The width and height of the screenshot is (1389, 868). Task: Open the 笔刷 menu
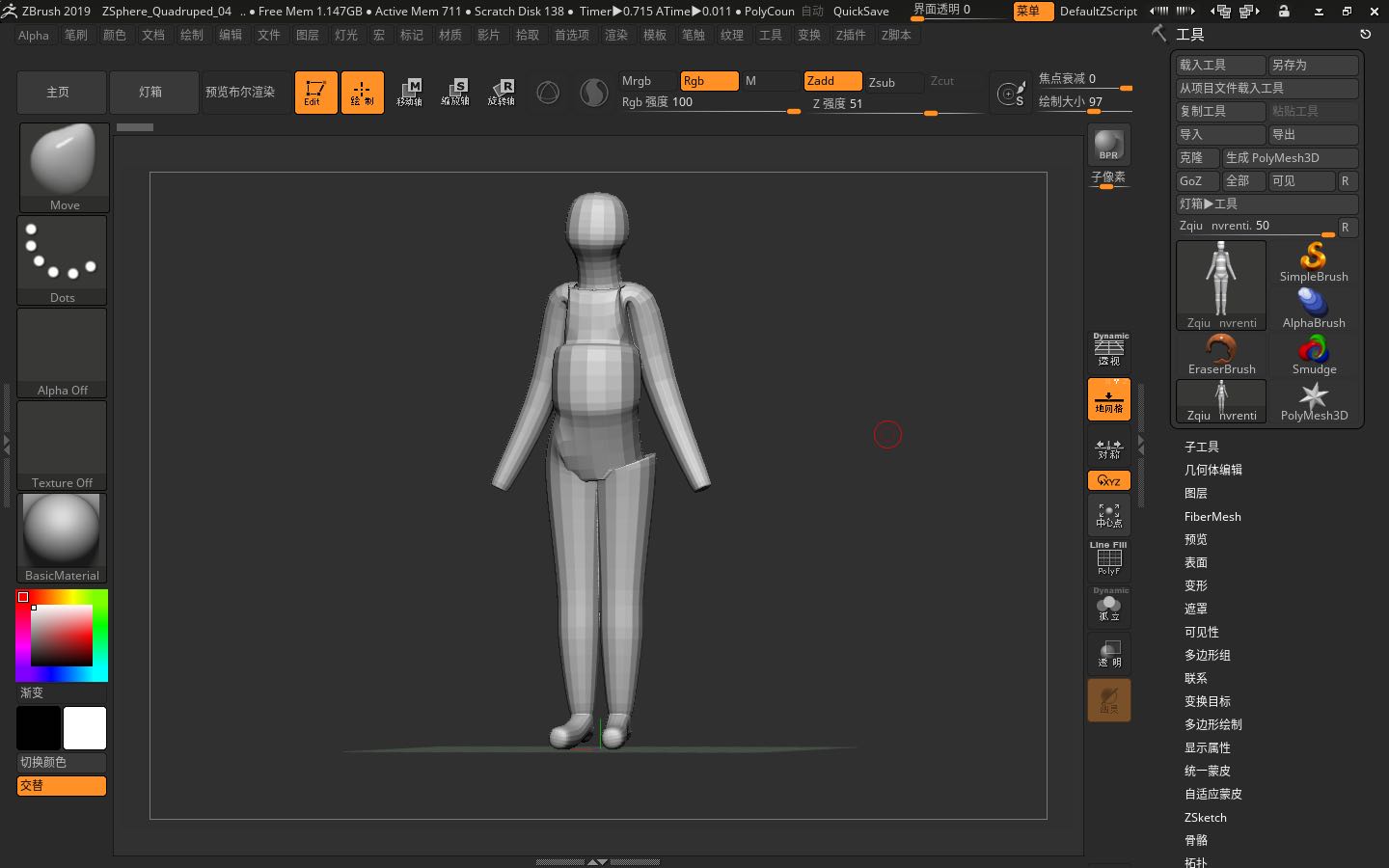tap(75, 35)
